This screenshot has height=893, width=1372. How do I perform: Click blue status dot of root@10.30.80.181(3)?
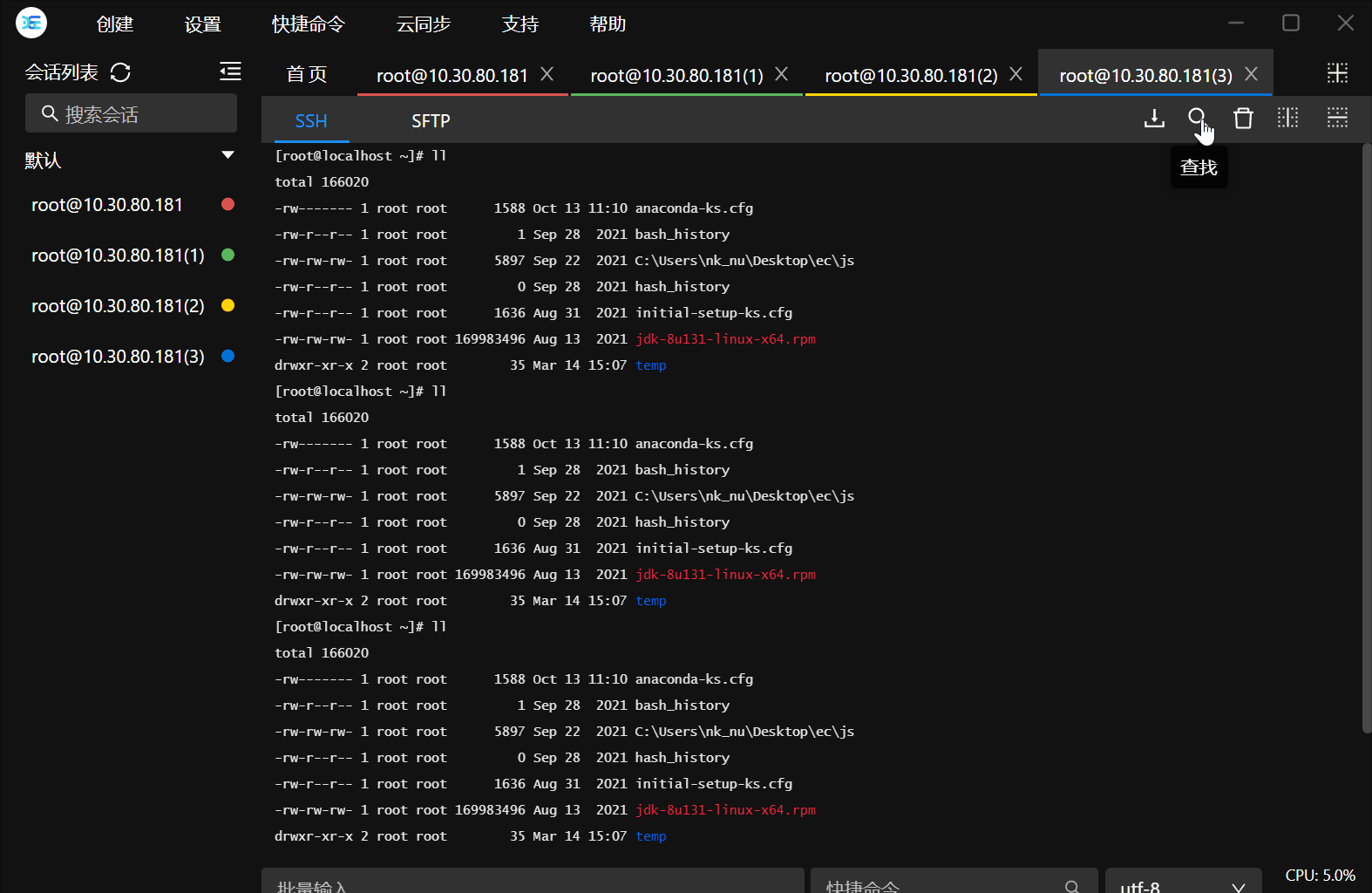(228, 356)
